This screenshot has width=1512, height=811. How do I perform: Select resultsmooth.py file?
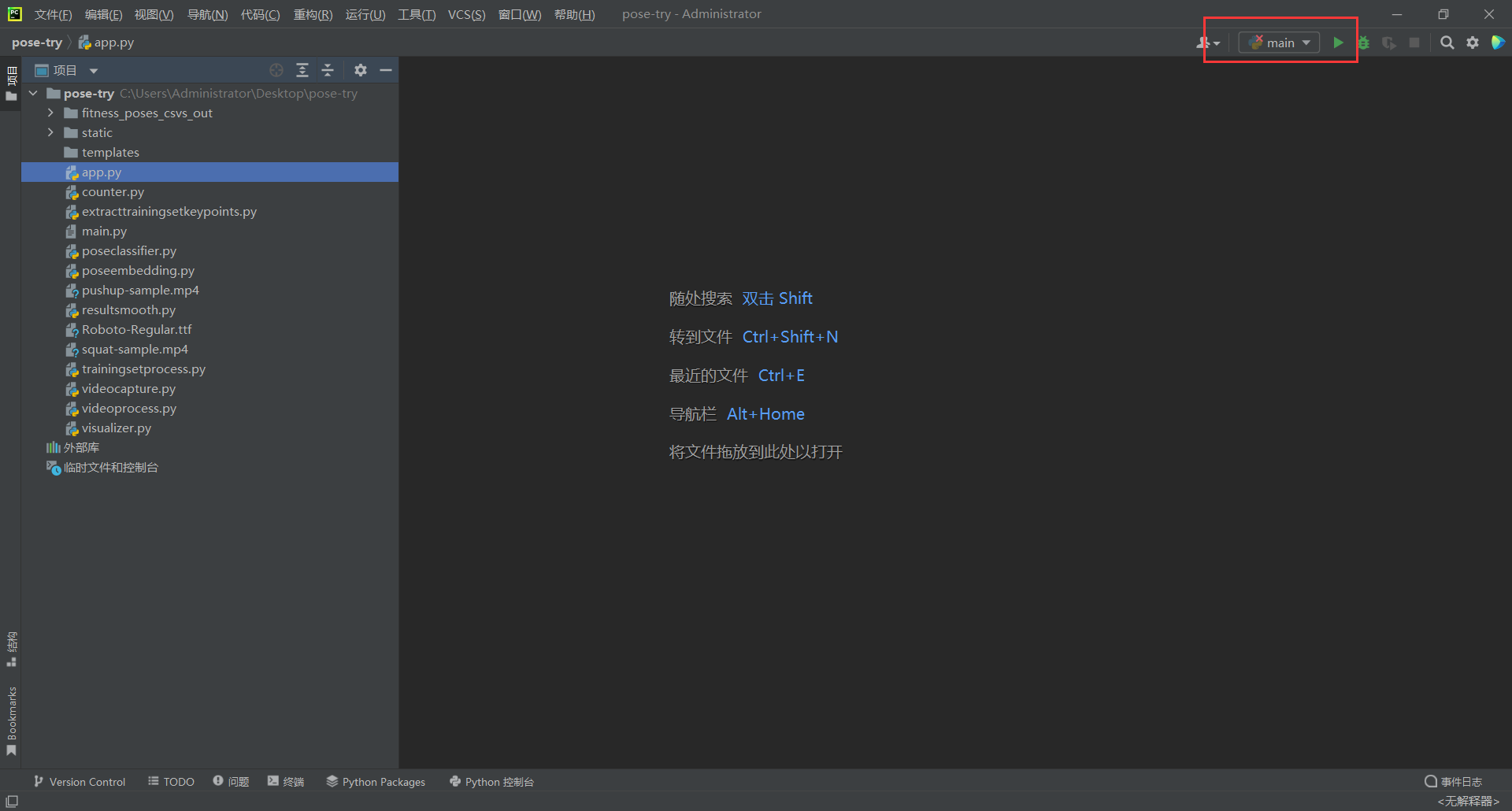click(128, 309)
